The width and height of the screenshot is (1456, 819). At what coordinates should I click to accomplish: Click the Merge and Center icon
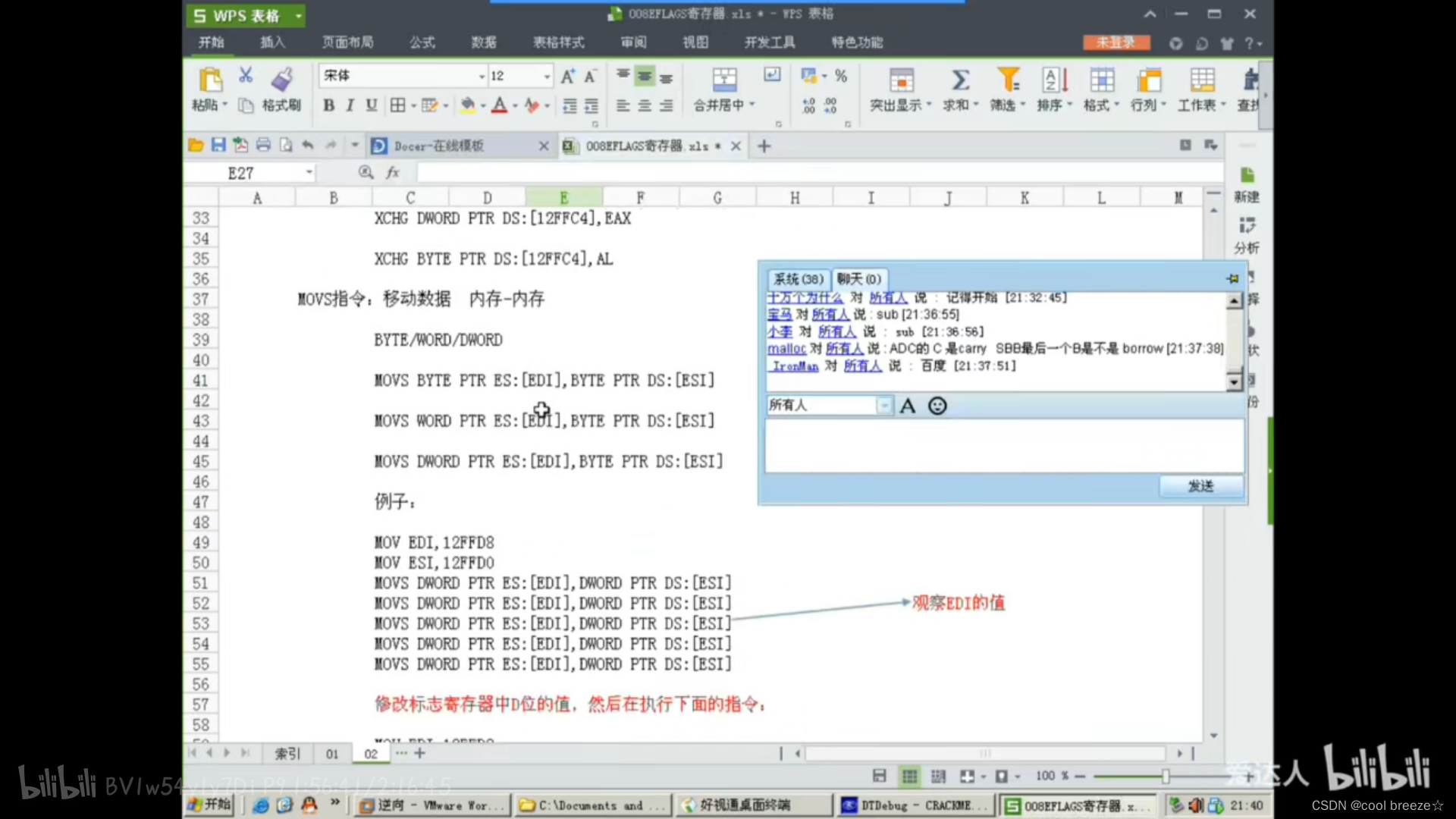pyautogui.click(x=724, y=79)
